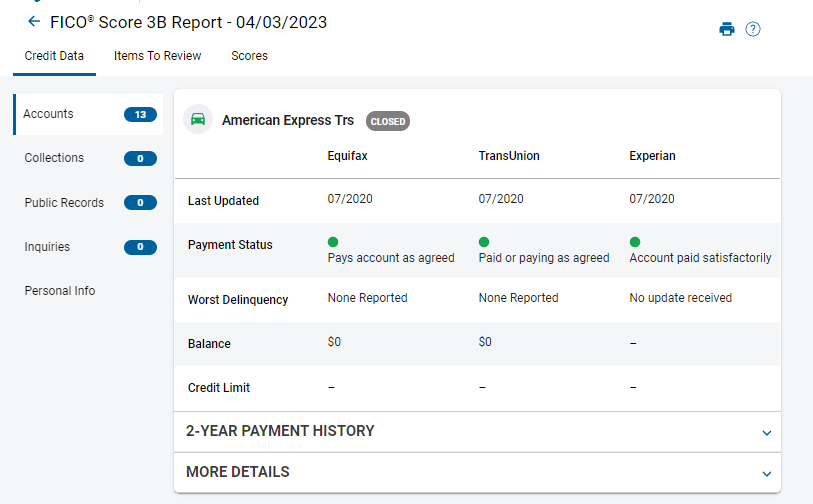Click TransUnion Last Updated value 07/2020

tap(501, 199)
